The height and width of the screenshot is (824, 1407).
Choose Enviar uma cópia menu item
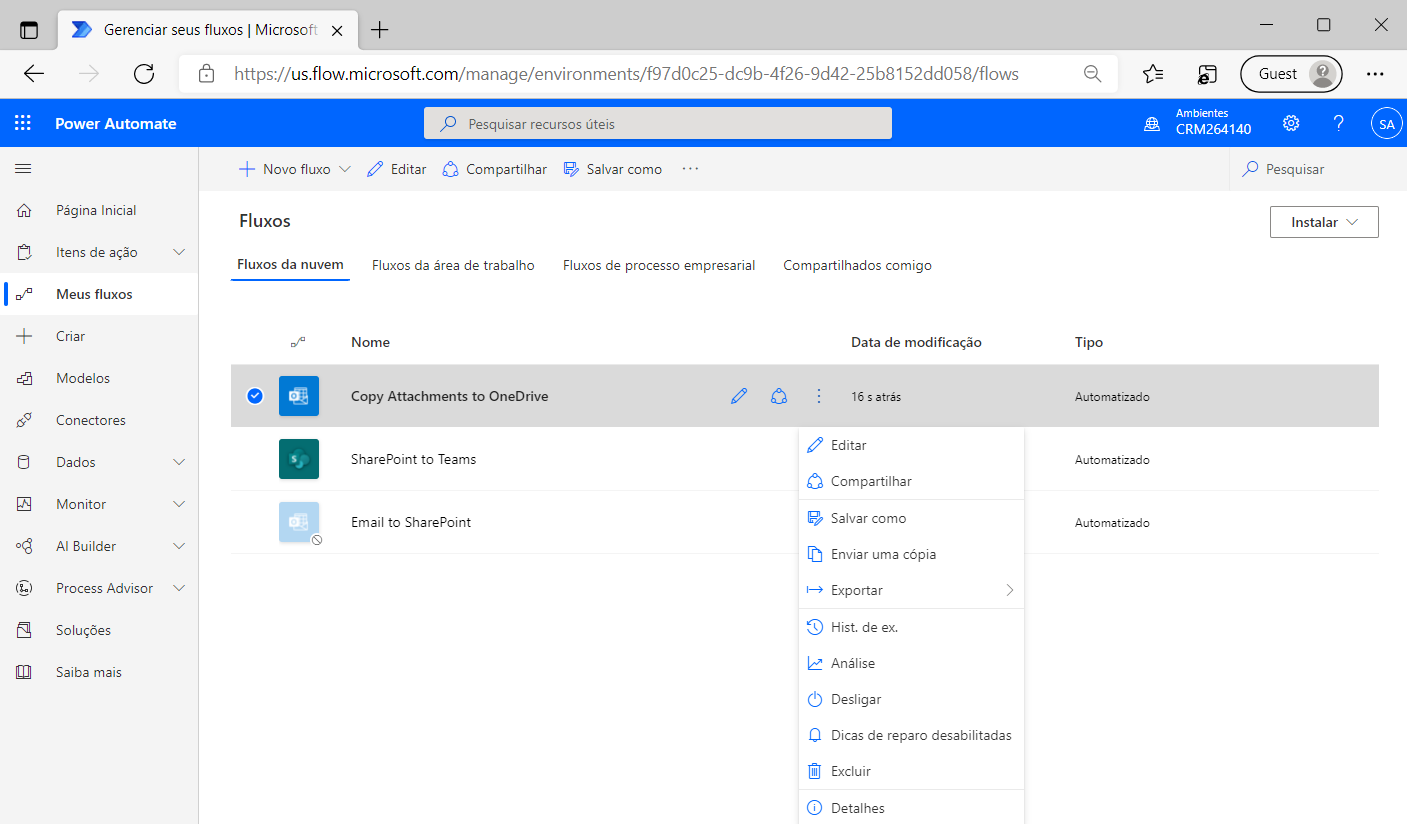tap(912, 554)
